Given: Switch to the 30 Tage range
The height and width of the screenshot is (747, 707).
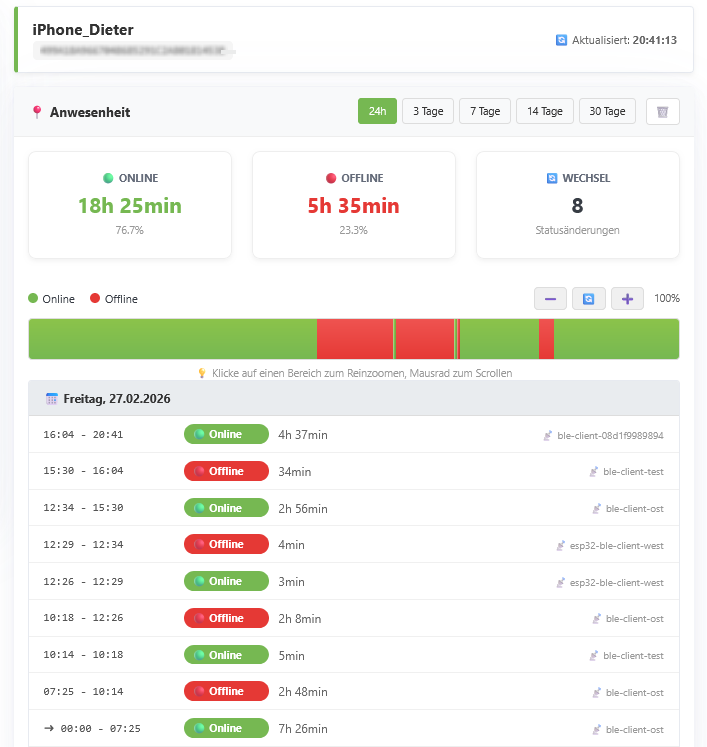Looking at the screenshot, I should 607,111.
